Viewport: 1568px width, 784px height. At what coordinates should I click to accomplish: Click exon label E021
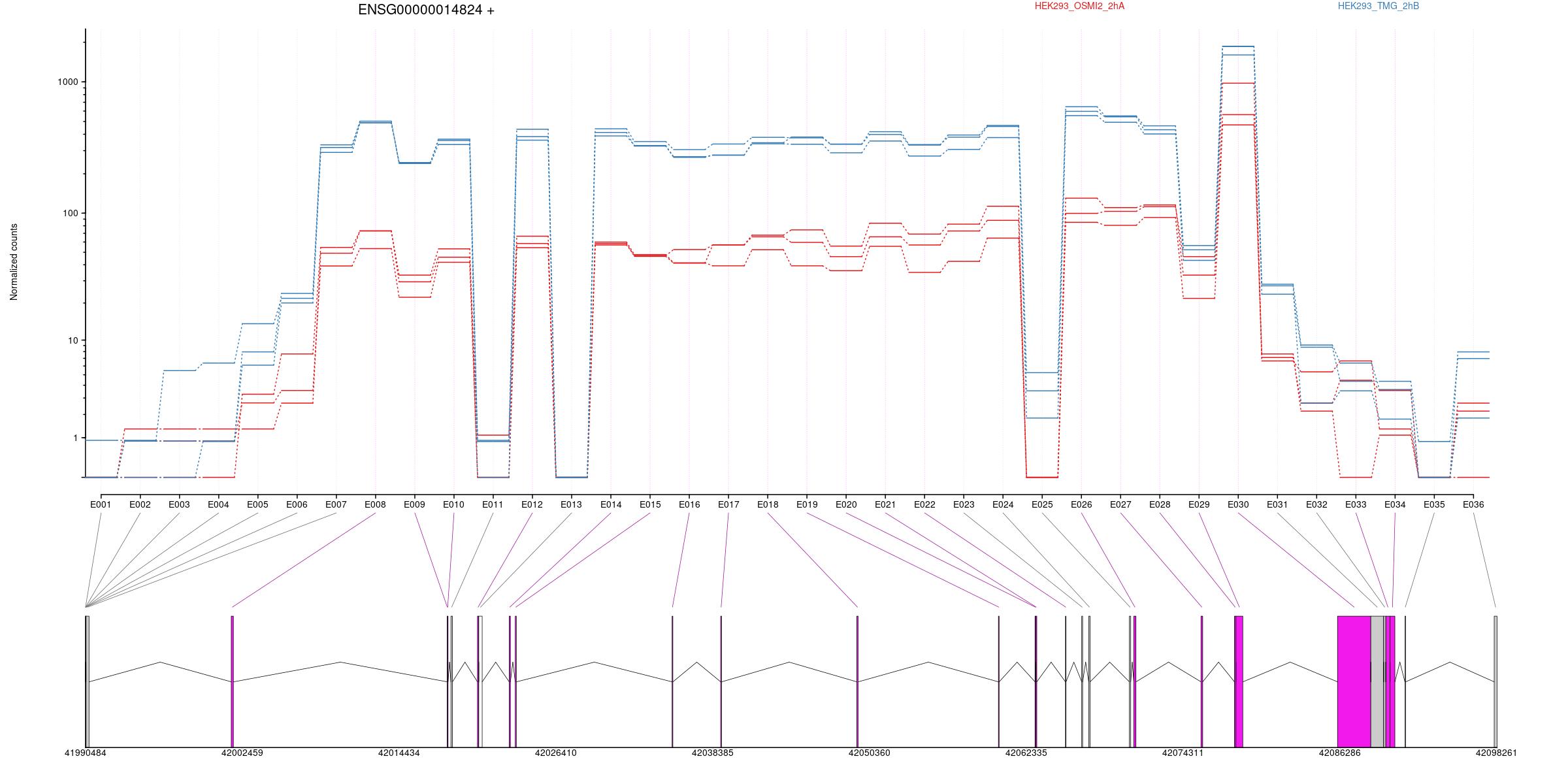pos(885,504)
